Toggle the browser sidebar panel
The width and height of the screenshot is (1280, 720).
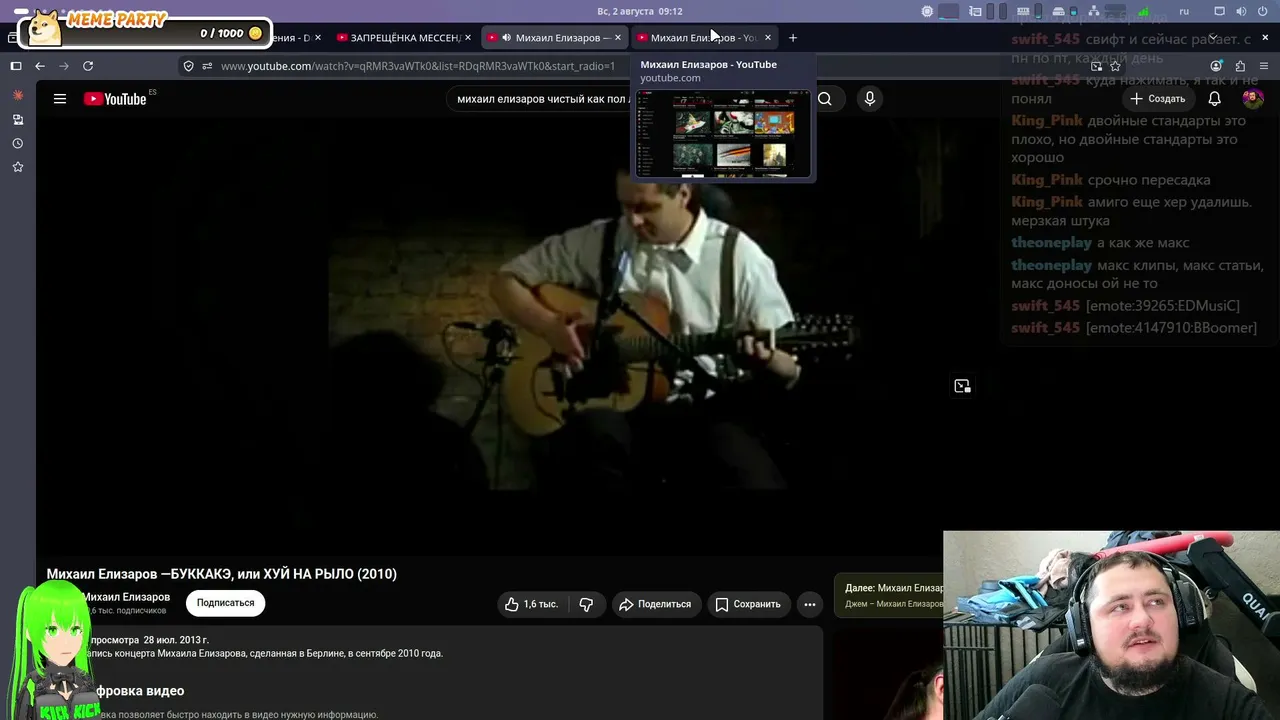[x=16, y=66]
